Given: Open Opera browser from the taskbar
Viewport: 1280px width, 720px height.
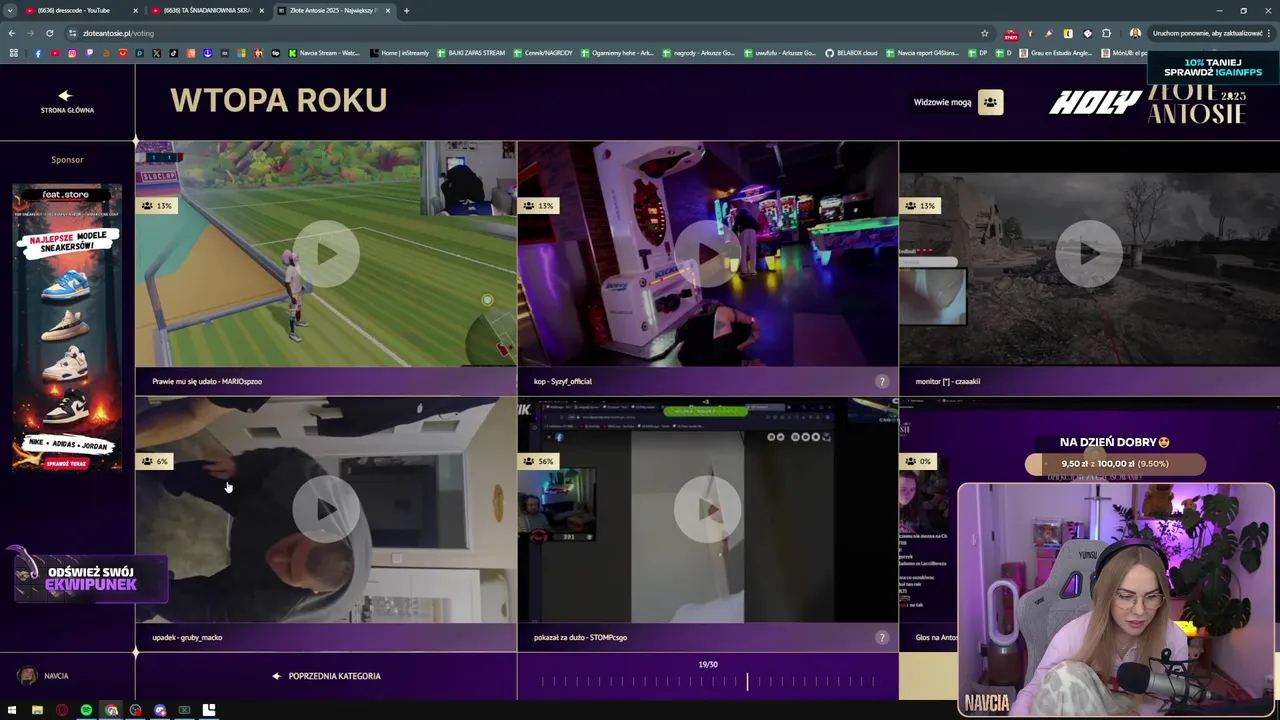Looking at the screenshot, I should [62, 710].
